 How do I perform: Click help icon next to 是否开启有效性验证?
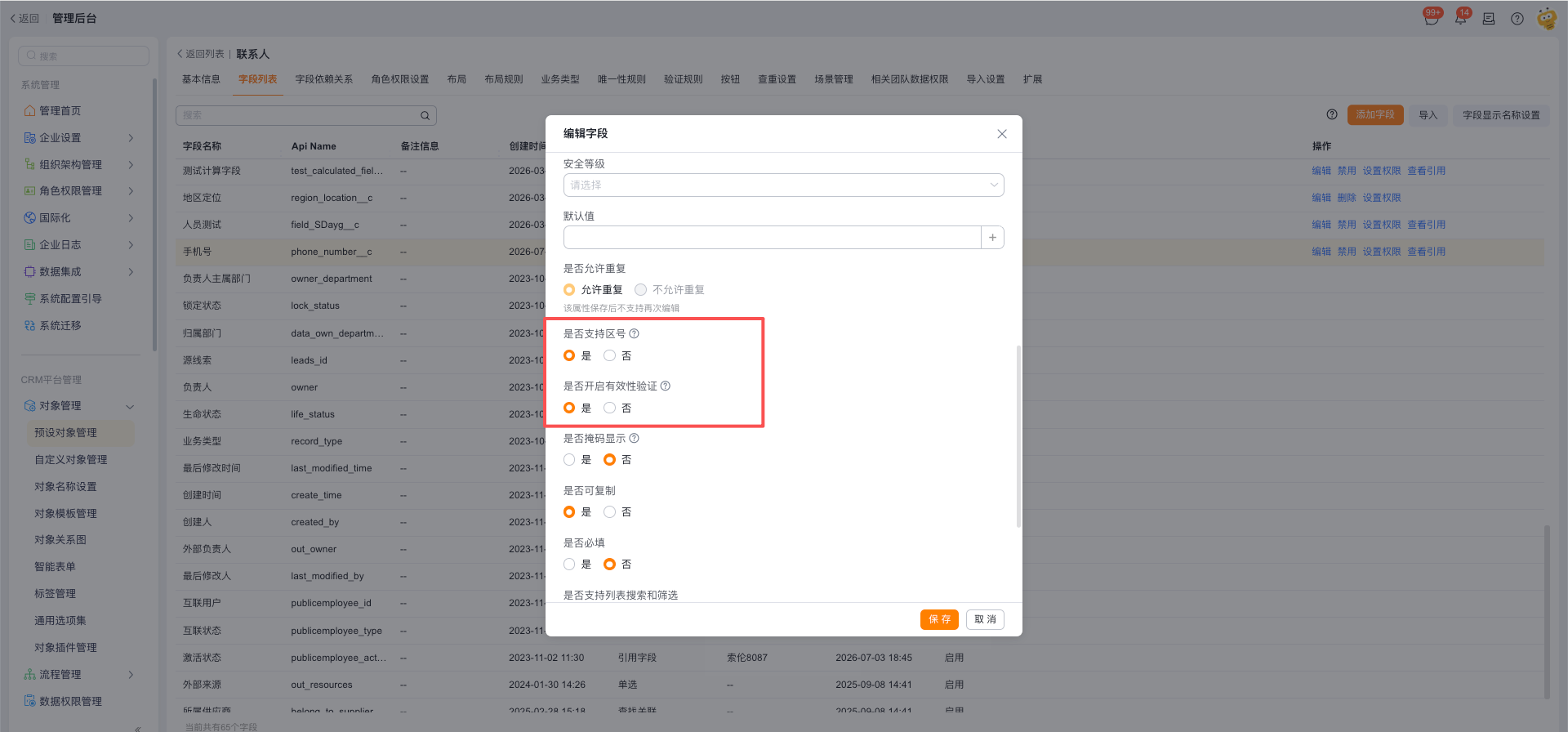pyautogui.click(x=666, y=386)
